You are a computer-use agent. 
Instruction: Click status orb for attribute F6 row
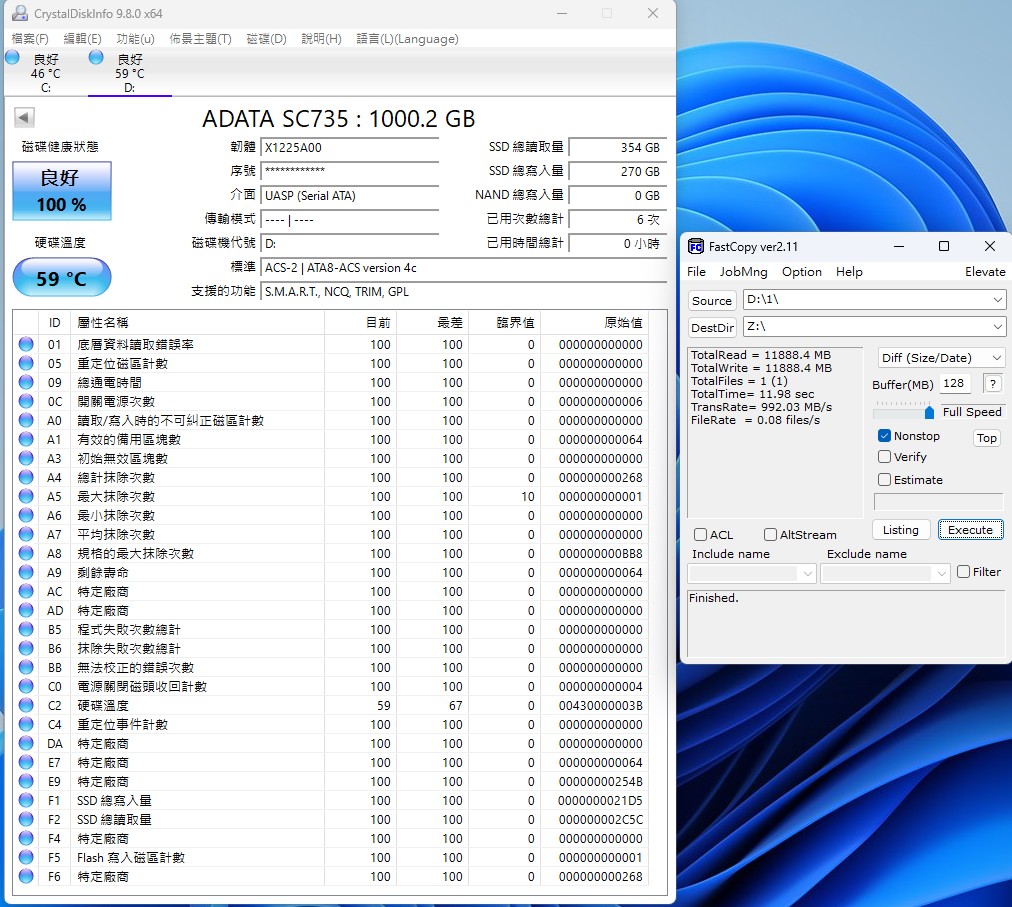click(26, 876)
